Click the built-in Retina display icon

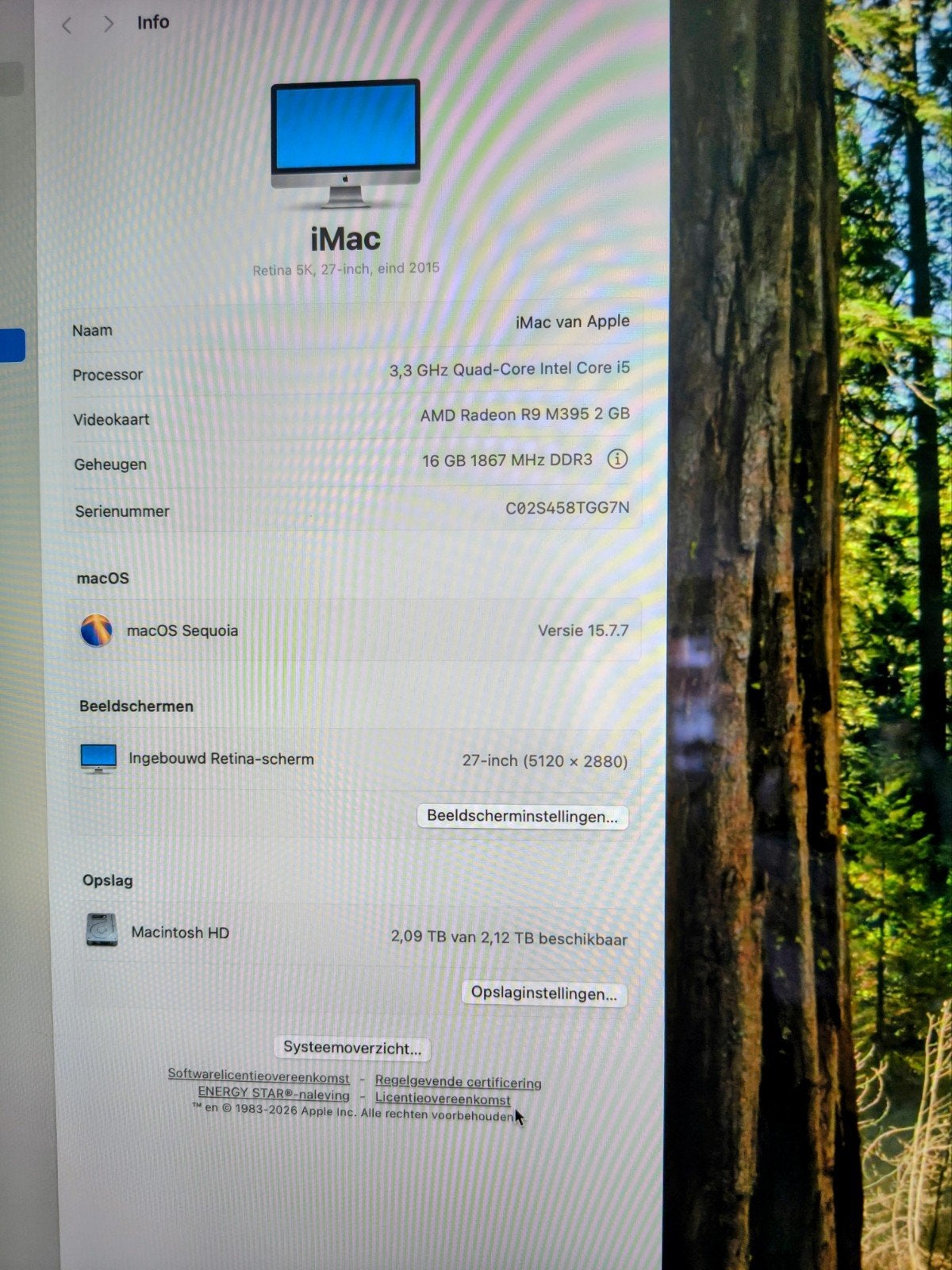[98, 759]
